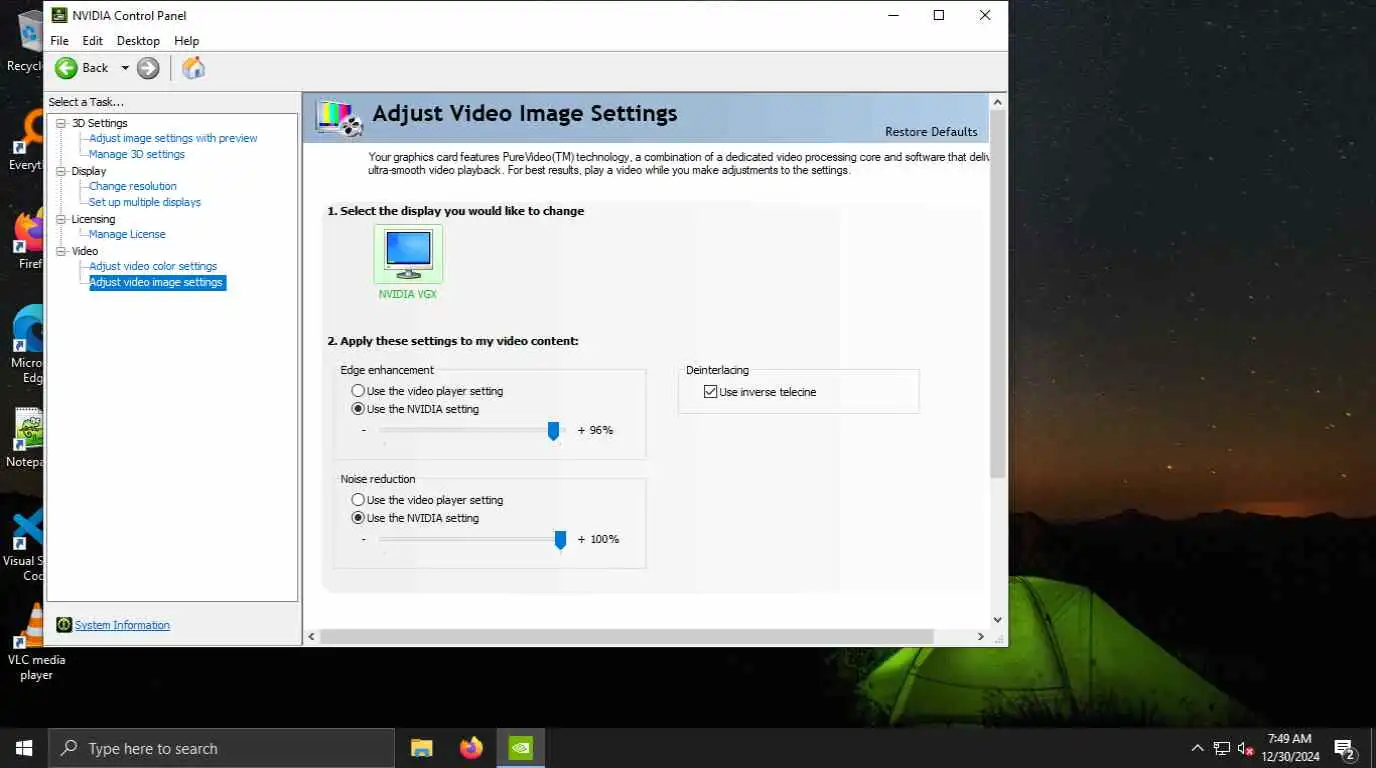Viewport: 1376px width, 768px height.
Task: Collapse the Display tree node
Action: click(61, 171)
